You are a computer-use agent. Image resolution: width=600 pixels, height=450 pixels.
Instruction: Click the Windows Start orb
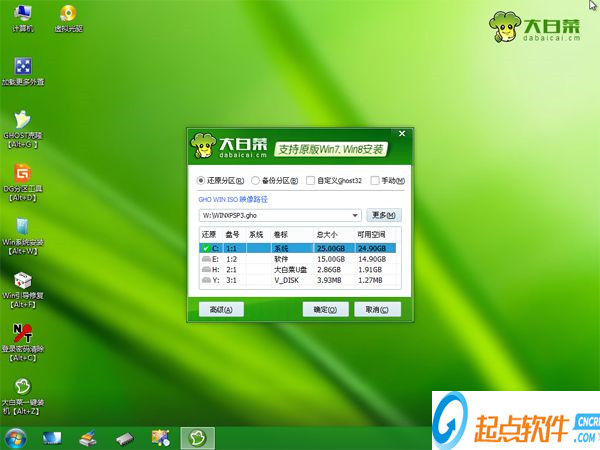[x=16, y=438]
